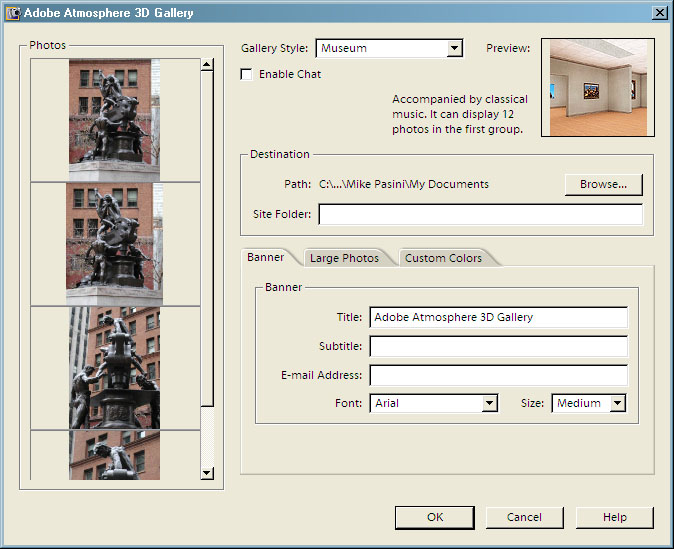
Task: Open Help for the gallery dialog
Action: point(614,517)
